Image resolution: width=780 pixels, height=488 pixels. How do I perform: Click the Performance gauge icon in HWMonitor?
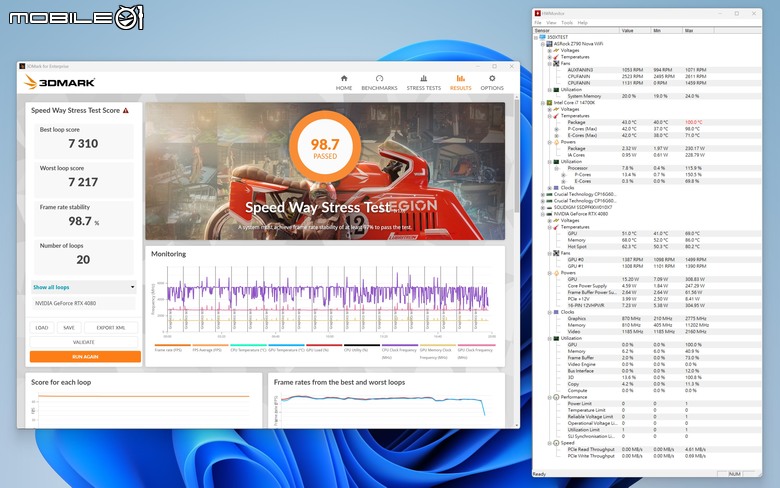[556, 397]
